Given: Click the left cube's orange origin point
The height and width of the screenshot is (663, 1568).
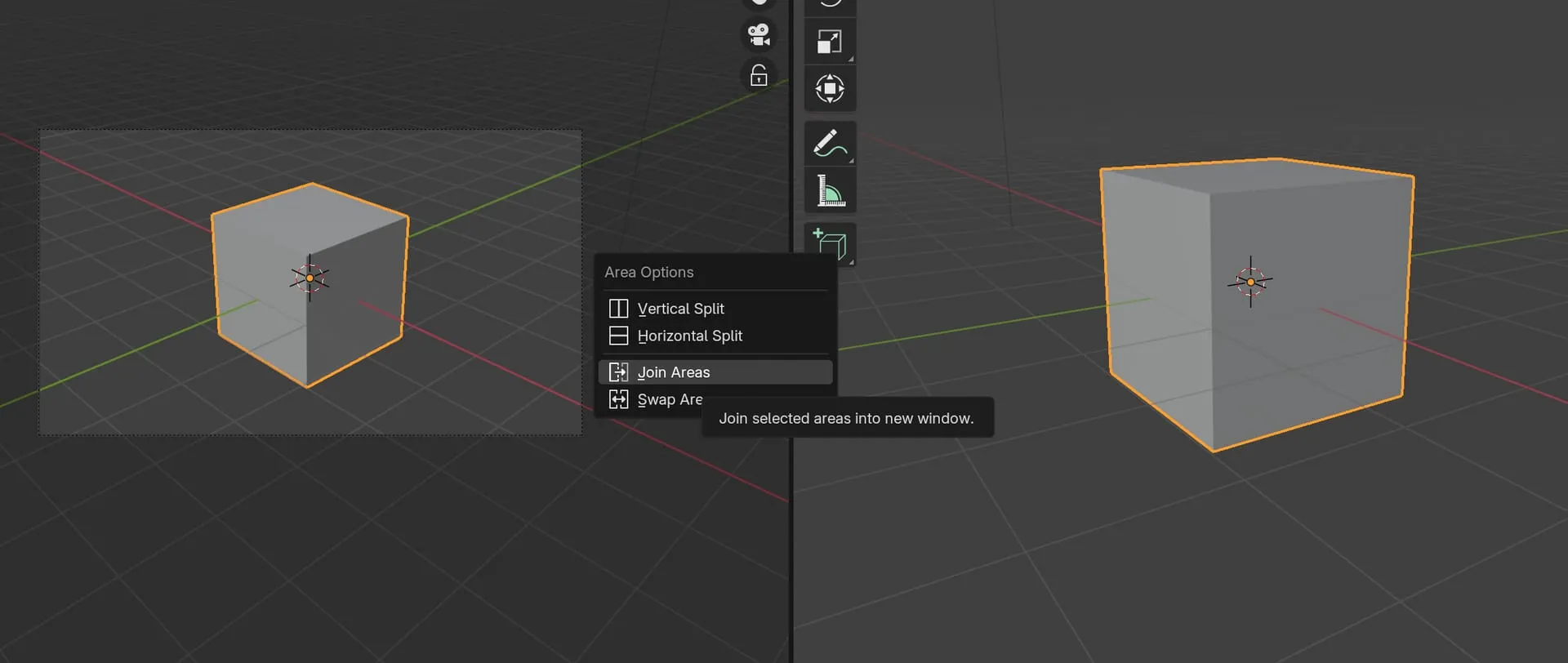Looking at the screenshot, I should (310, 278).
